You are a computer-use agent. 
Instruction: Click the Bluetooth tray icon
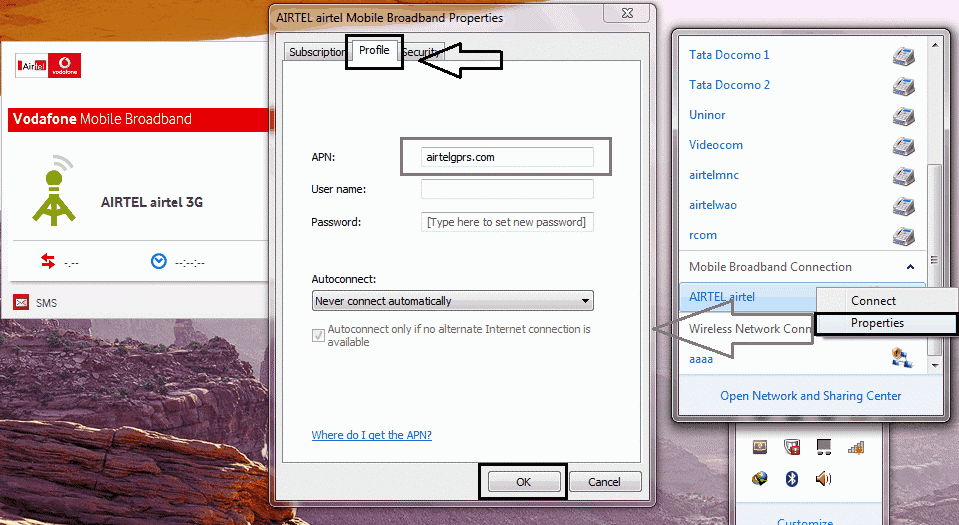tap(792, 478)
